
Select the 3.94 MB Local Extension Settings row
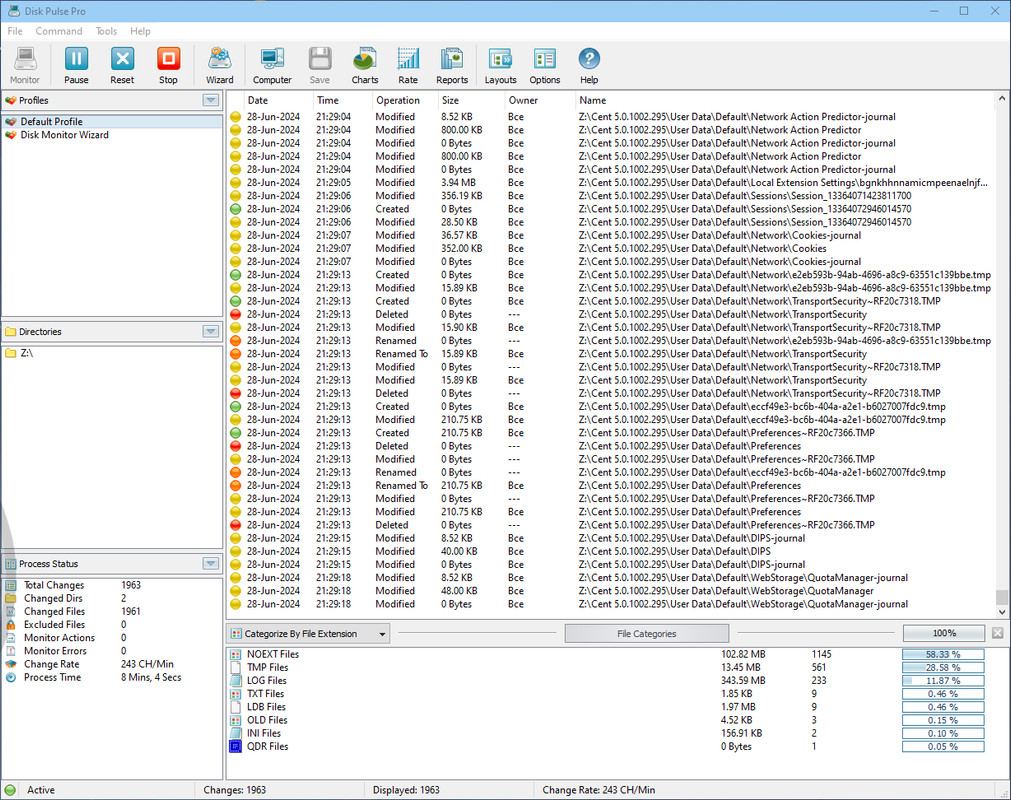click(x=611, y=182)
